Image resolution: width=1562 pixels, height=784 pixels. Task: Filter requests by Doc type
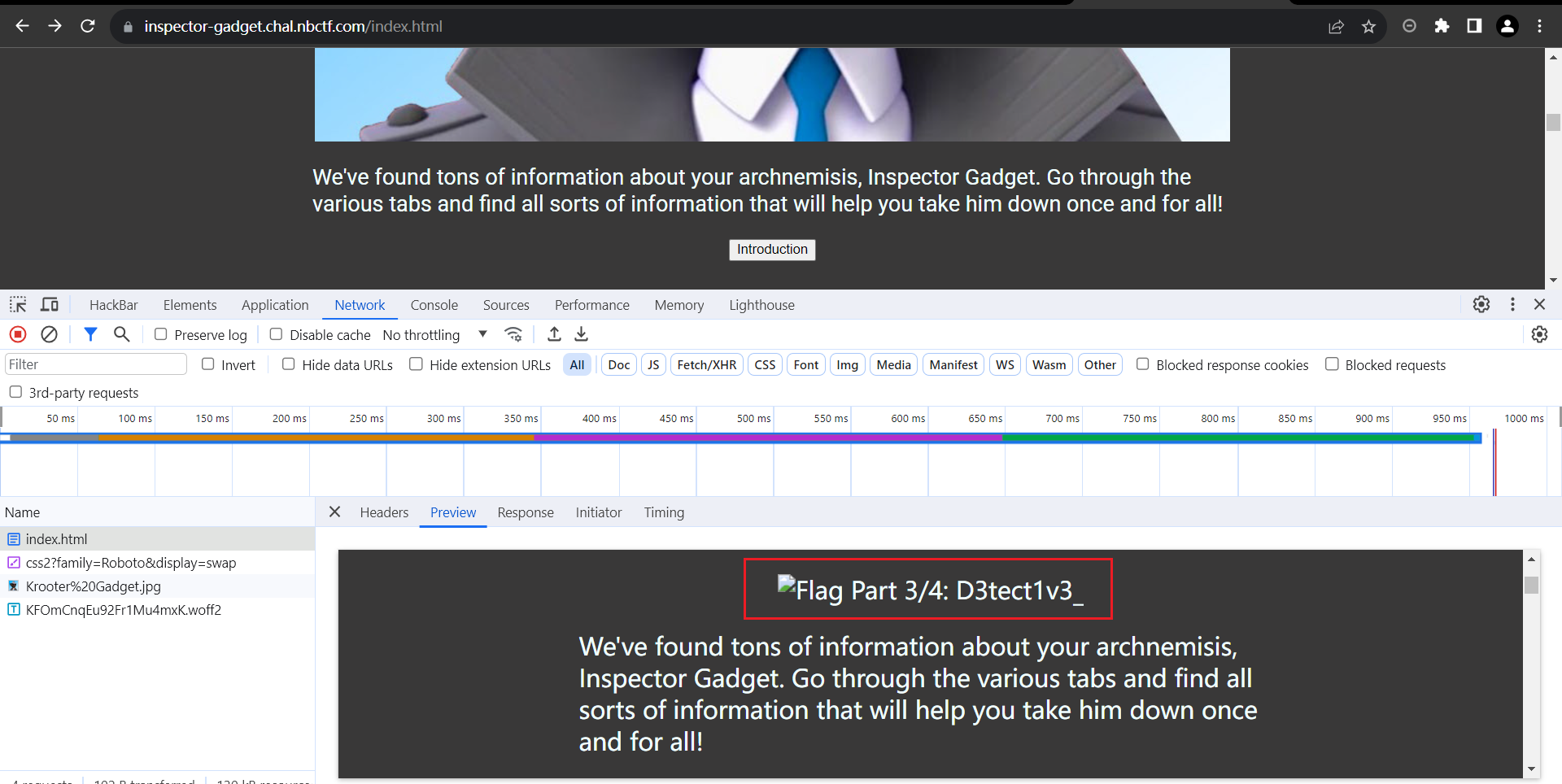[618, 364]
